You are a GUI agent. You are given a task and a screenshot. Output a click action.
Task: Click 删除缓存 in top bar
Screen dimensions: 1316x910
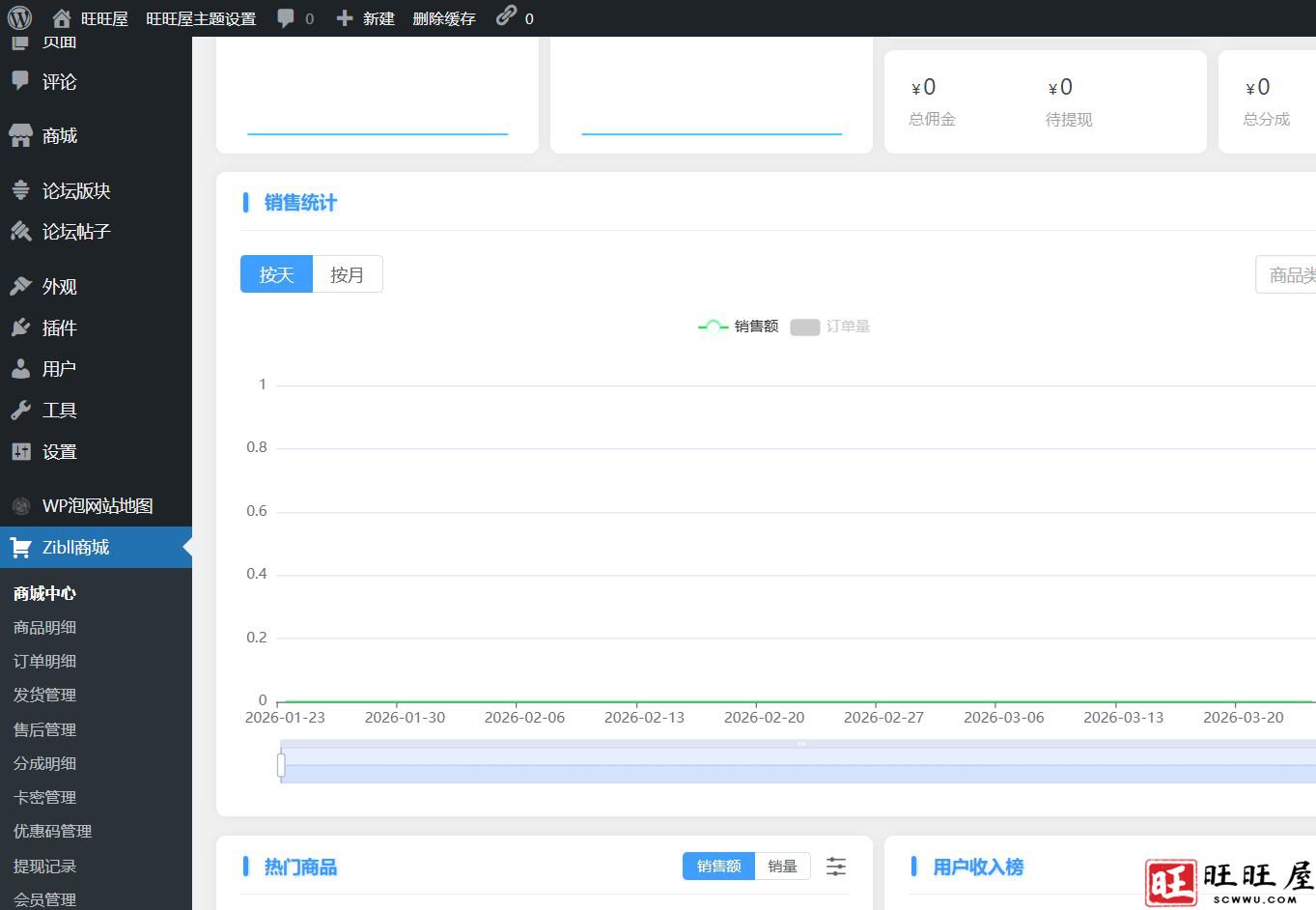pyautogui.click(x=443, y=18)
